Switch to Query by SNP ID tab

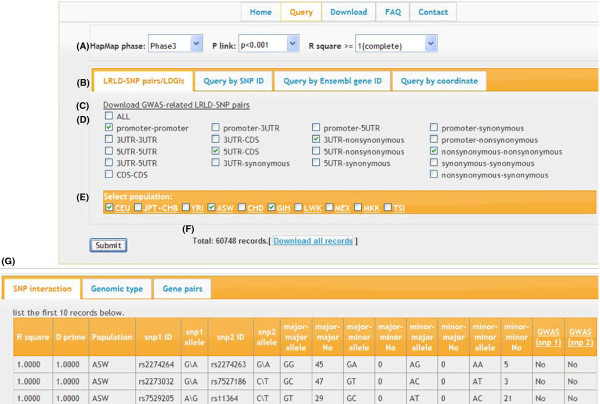click(234, 81)
